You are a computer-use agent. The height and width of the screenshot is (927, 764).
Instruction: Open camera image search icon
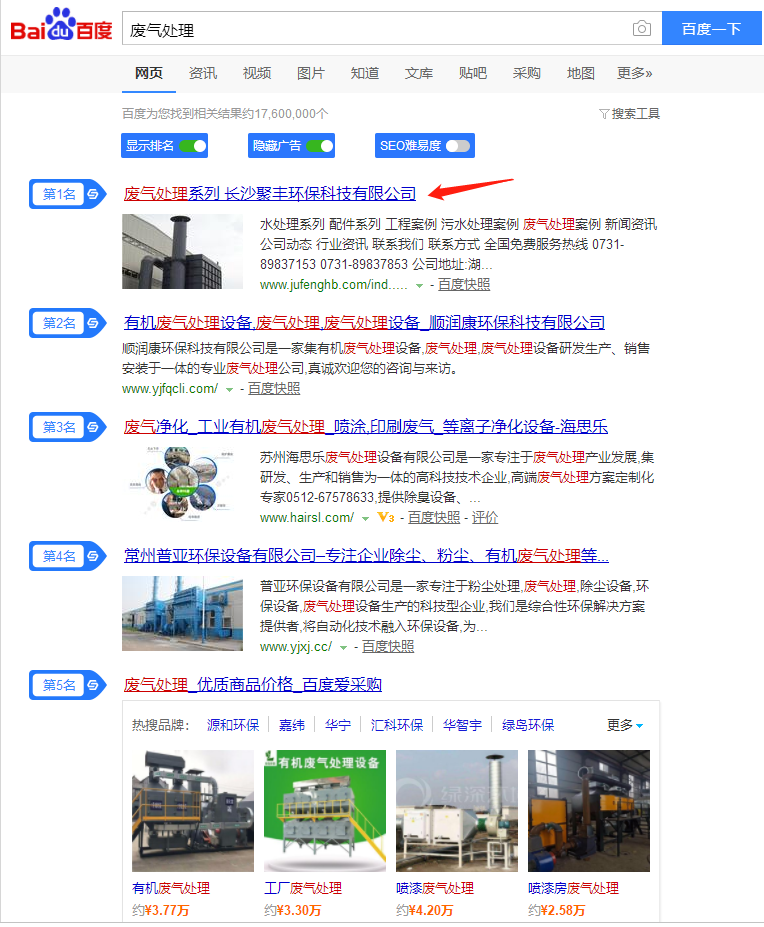[x=642, y=28]
